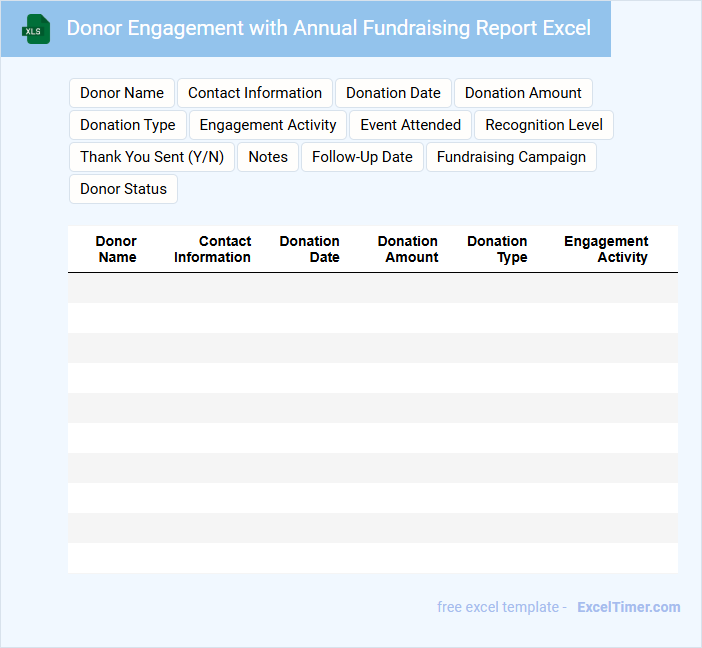
Task: Click the Donation Type tag
Action: (128, 125)
